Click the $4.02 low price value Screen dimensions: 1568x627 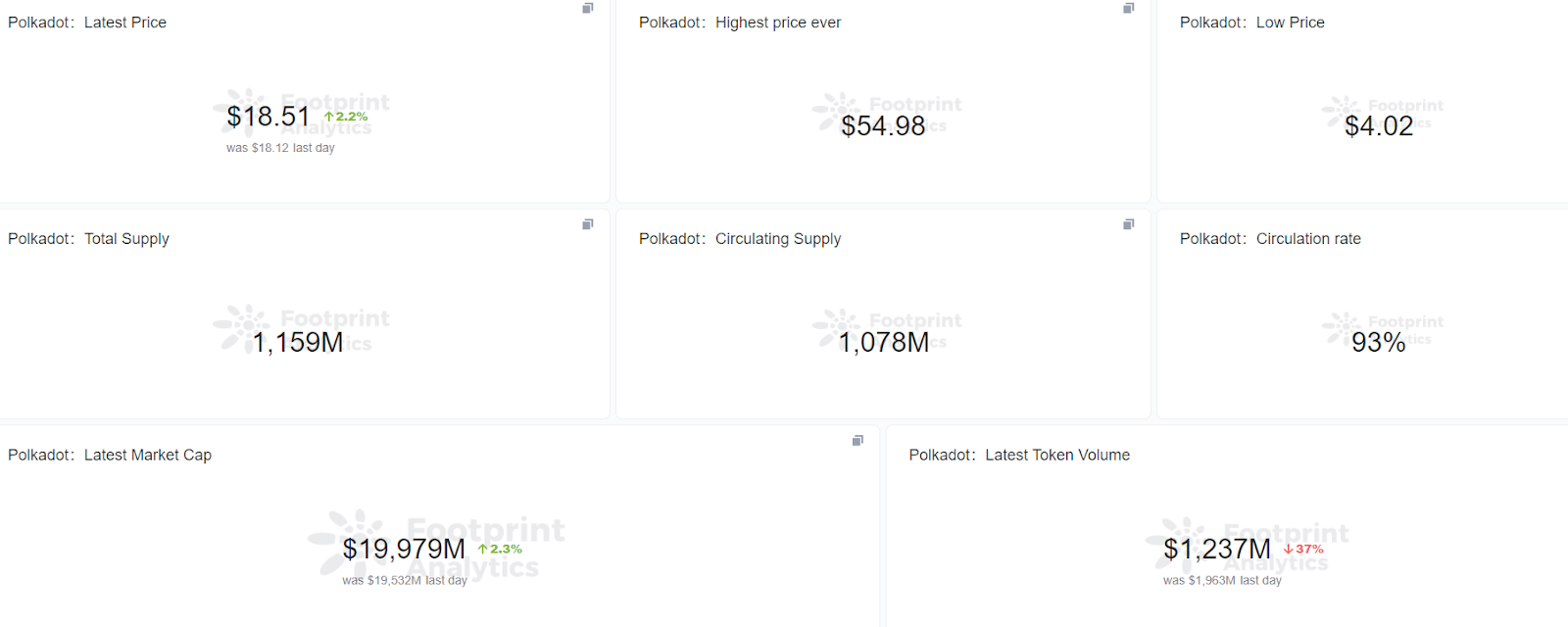pyautogui.click(x=1378, y=125)
